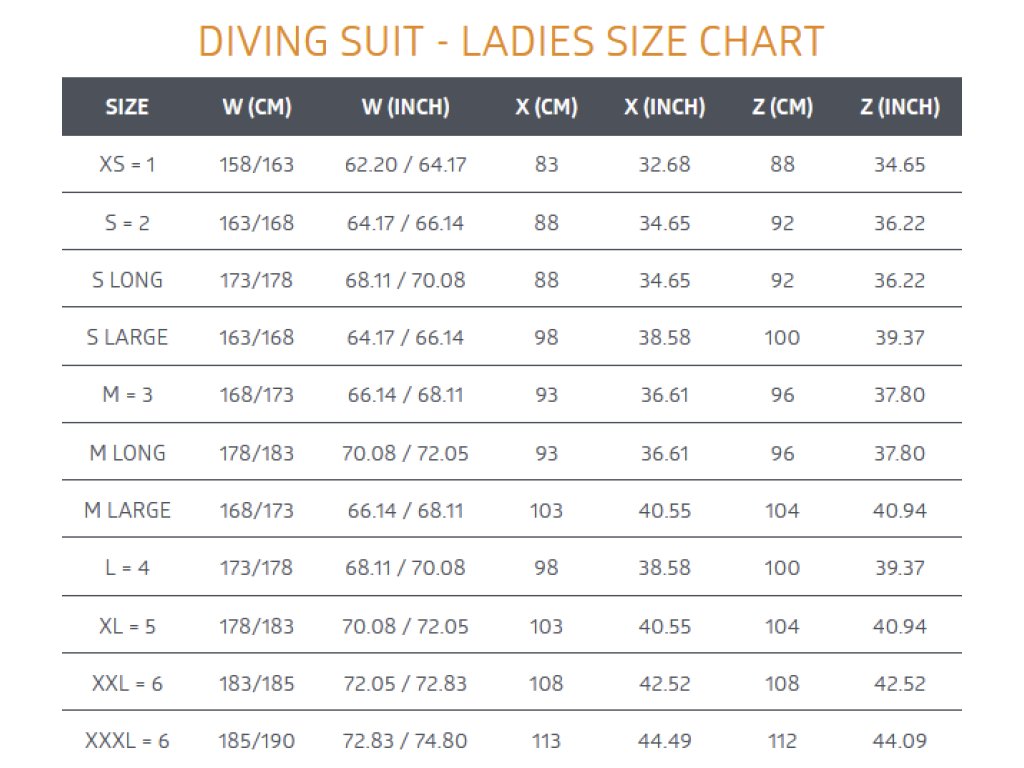This screenshot has width=1024, height=768.
Task: Click the L = 4 size label
Action: coord(127,568)
